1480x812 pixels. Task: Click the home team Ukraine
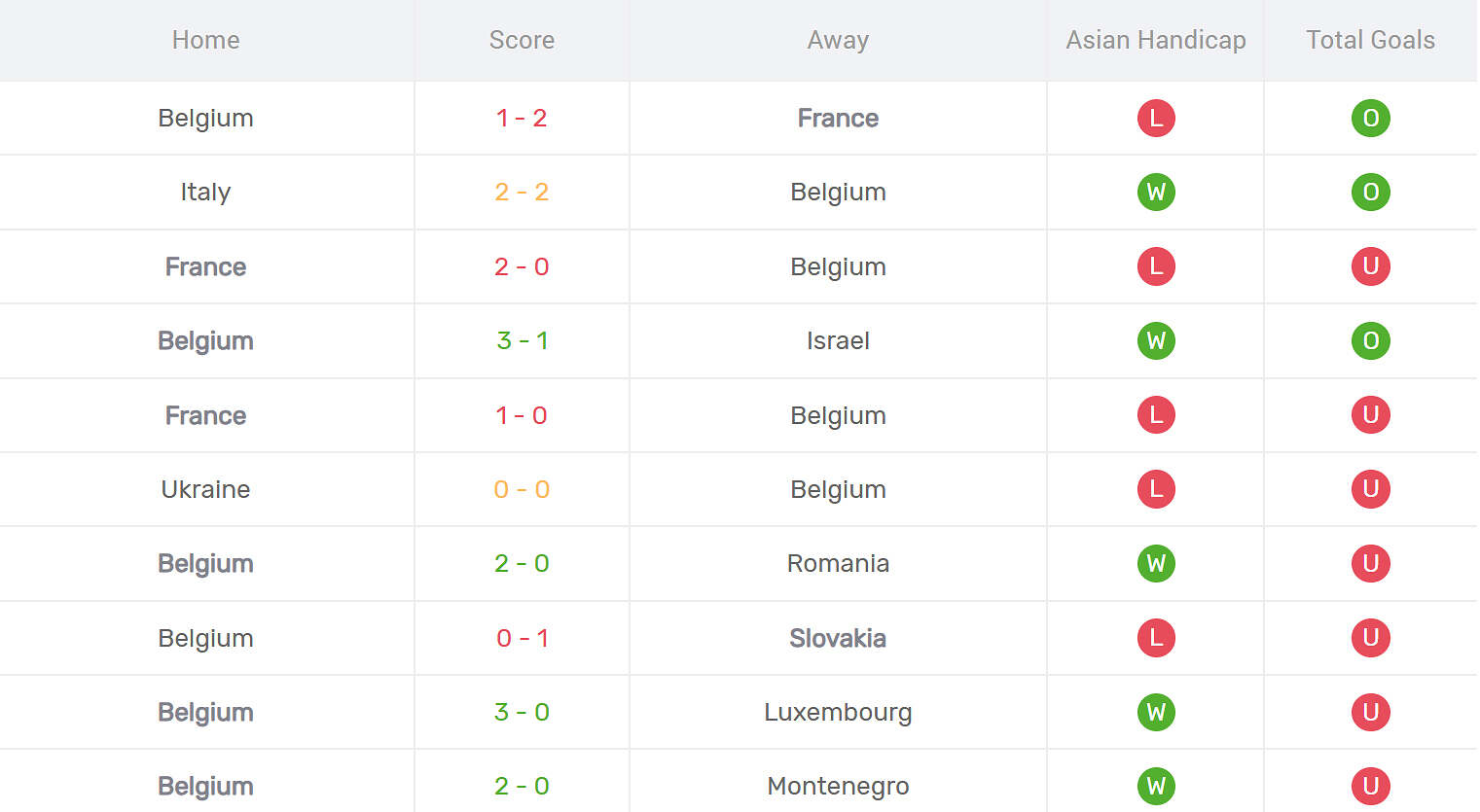point(205,489)
